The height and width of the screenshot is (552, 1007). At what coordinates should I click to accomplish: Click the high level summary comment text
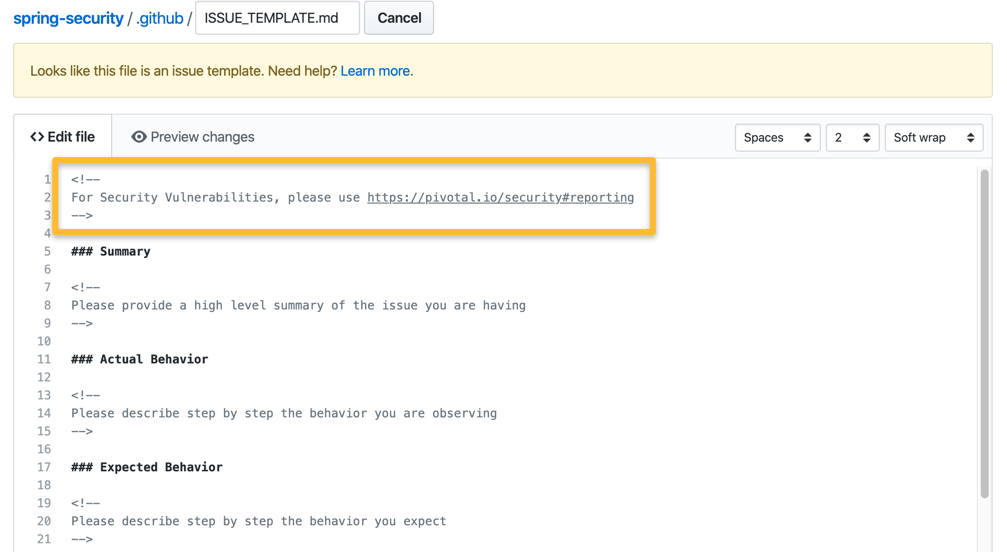tap(298, 306)
